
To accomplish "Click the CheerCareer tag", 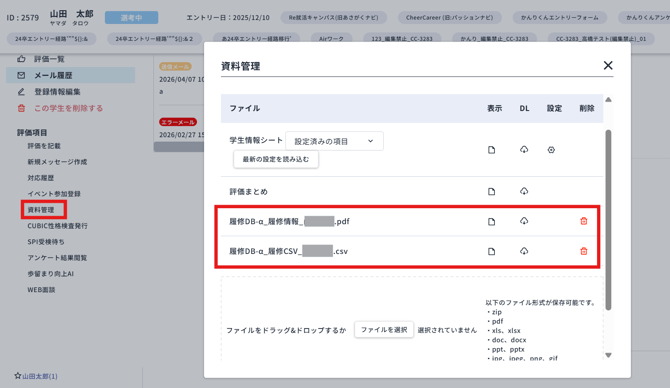I will click(x=450, y=18).
